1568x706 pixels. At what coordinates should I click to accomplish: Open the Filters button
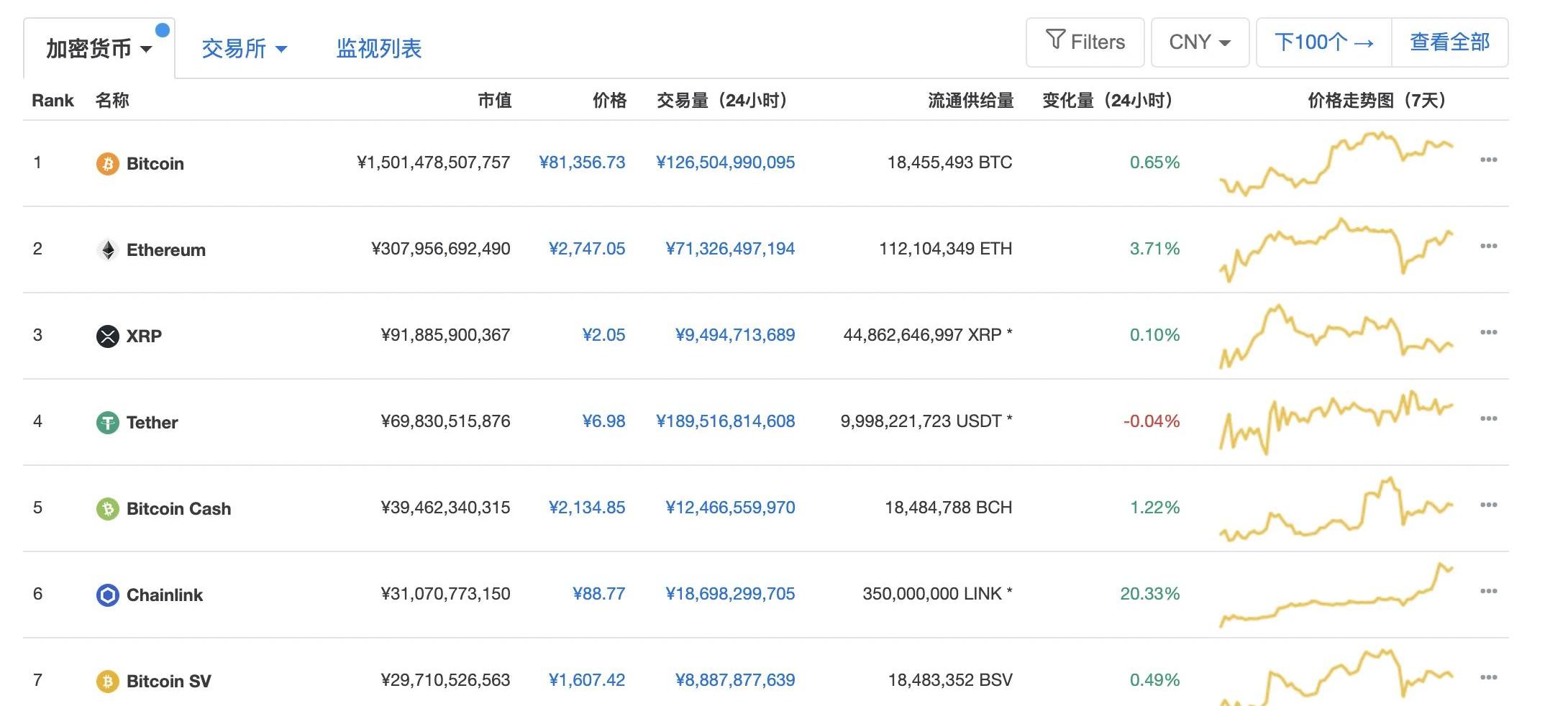click(1085, 42)
